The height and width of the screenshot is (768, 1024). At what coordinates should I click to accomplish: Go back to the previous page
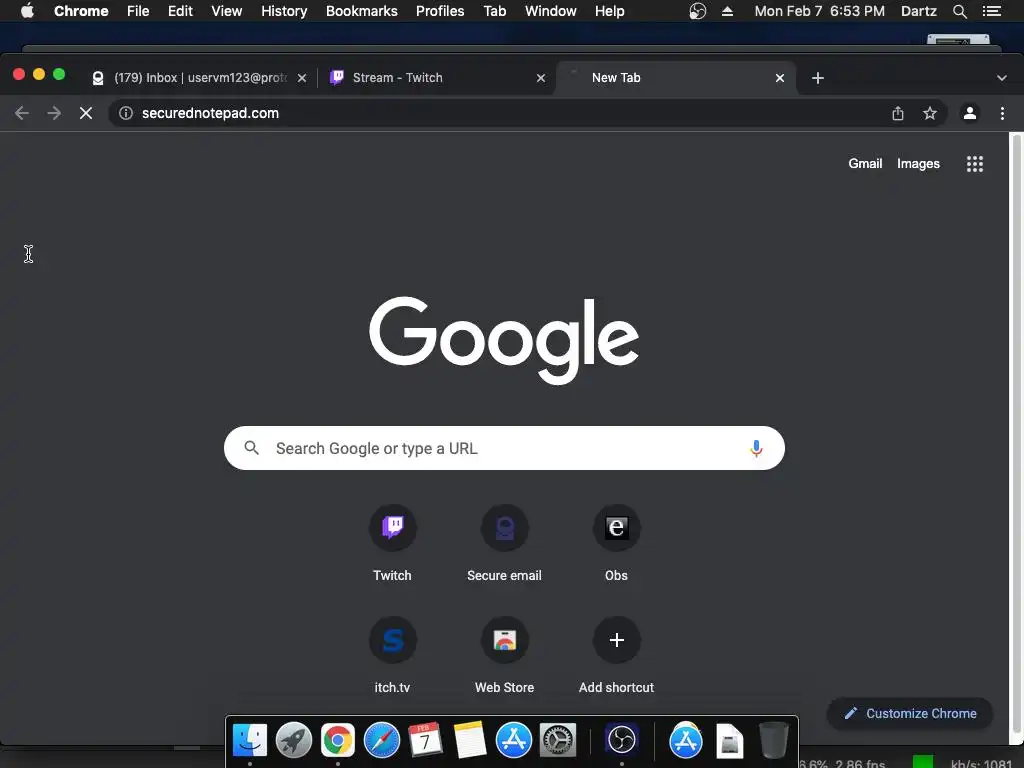(x=22, y=113)
